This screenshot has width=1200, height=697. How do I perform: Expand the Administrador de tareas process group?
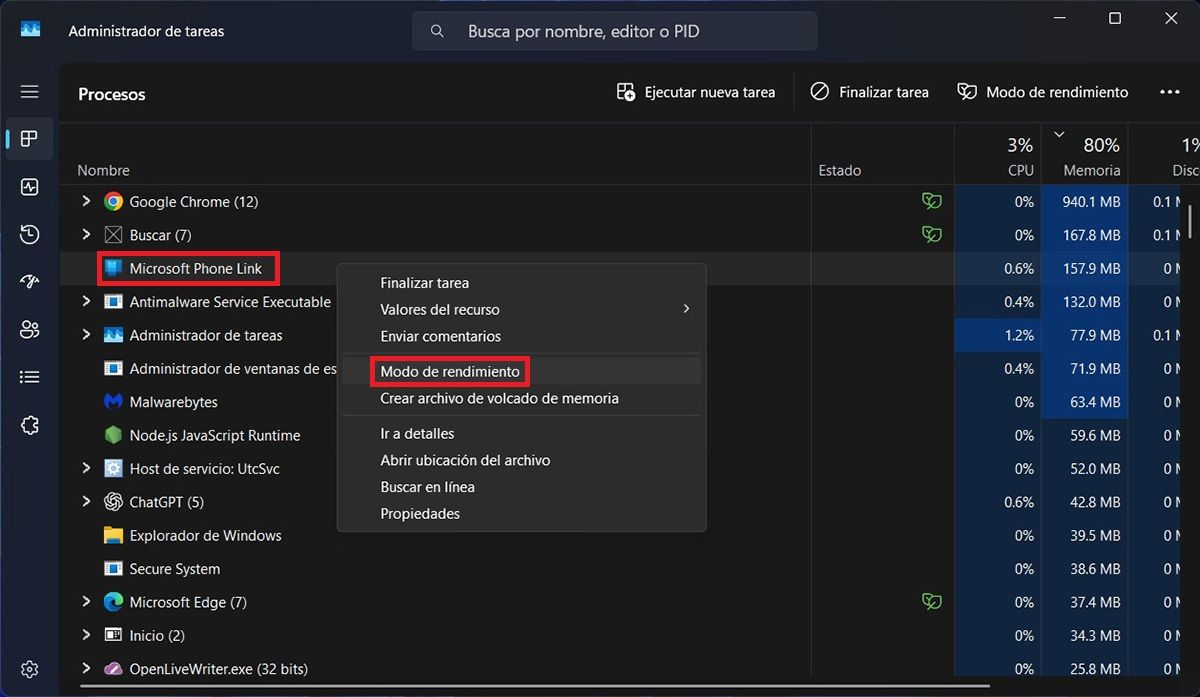[x=86, y=335]
